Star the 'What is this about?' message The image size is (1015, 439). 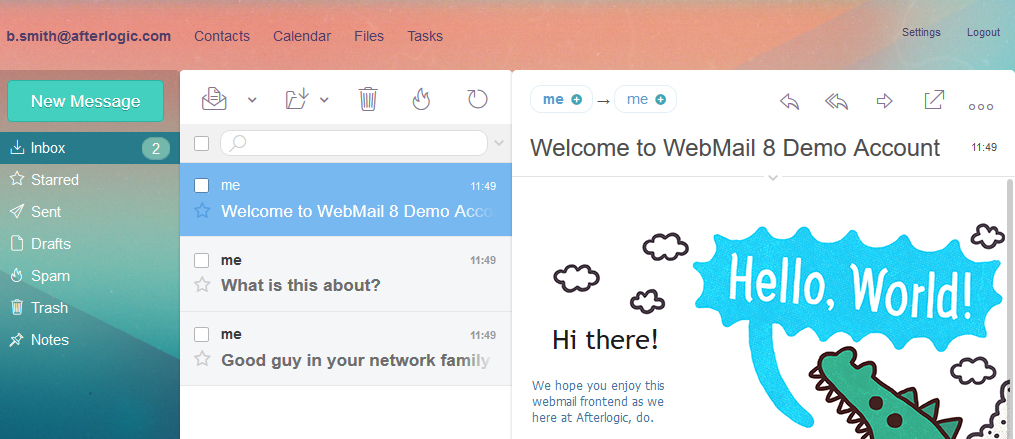pyautogui.click(x=202, y=285)
